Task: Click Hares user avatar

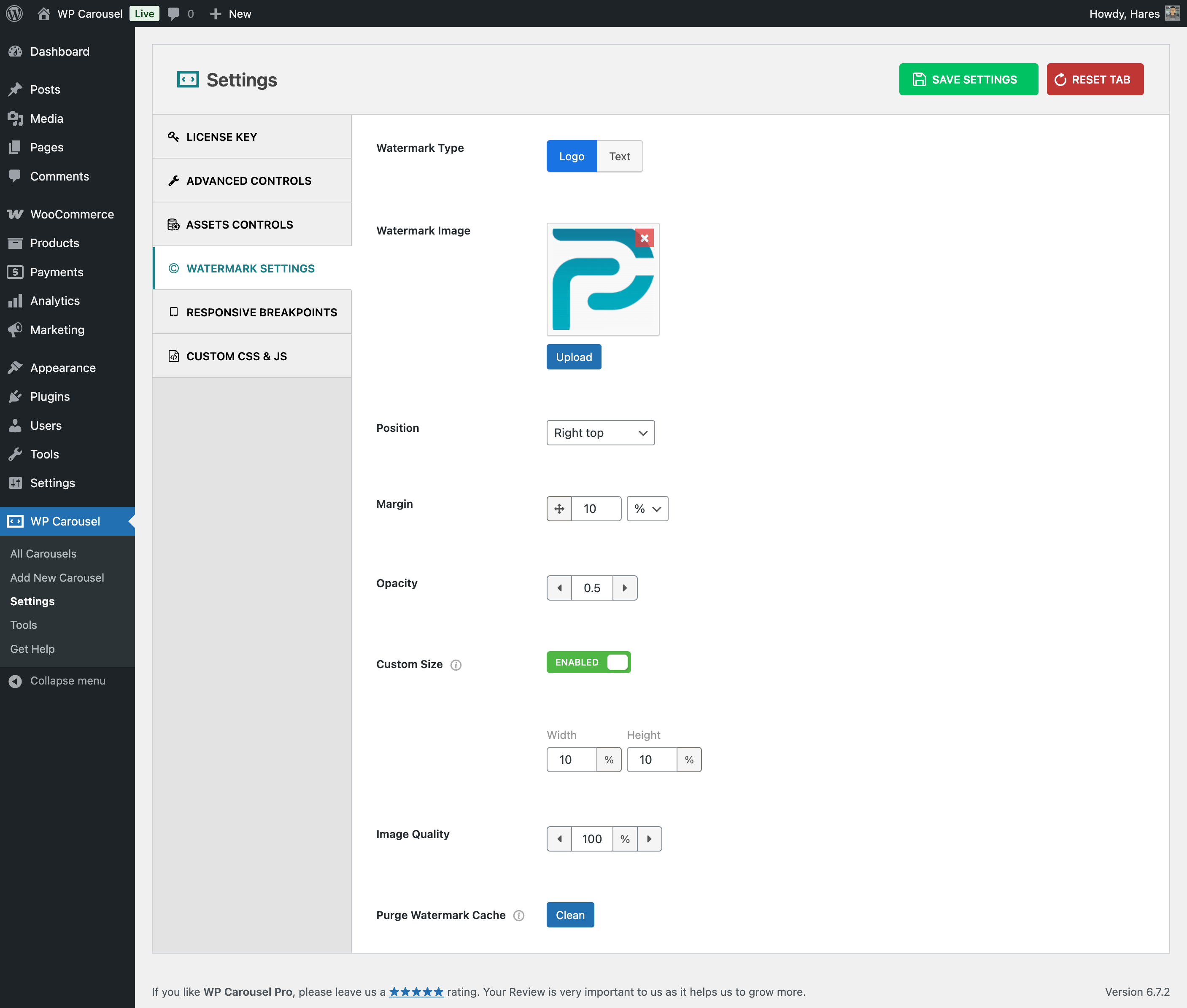Action: [1172, 13]
